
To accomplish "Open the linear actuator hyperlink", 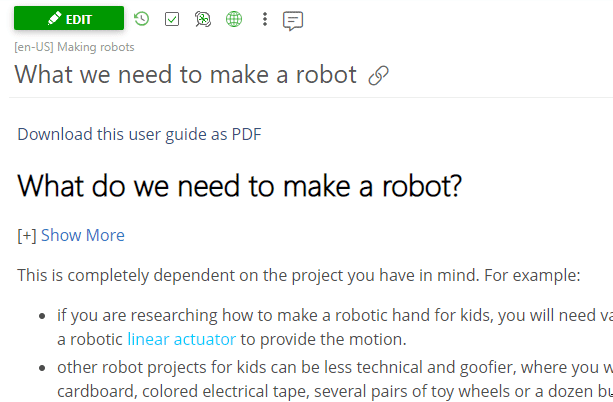I will (183, 340).
